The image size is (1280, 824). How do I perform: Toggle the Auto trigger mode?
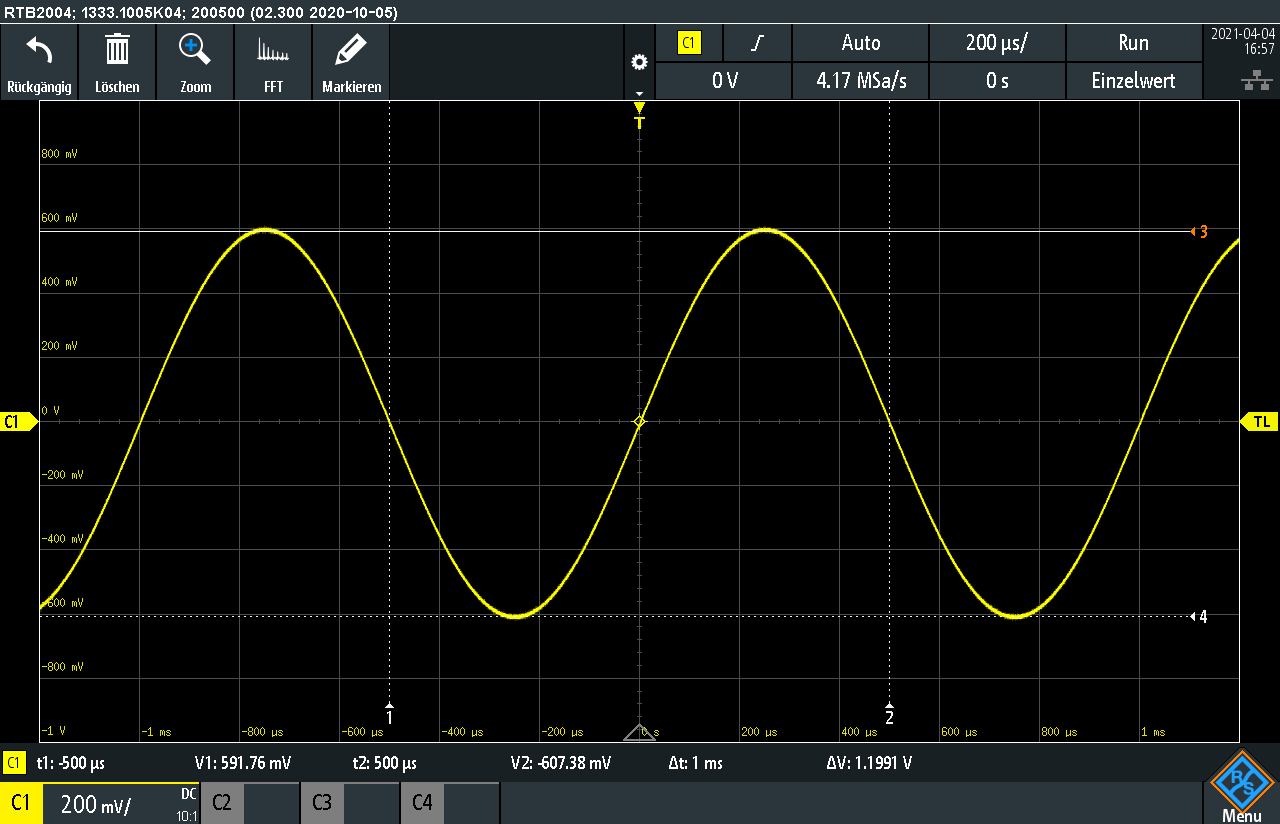point(861,43)
